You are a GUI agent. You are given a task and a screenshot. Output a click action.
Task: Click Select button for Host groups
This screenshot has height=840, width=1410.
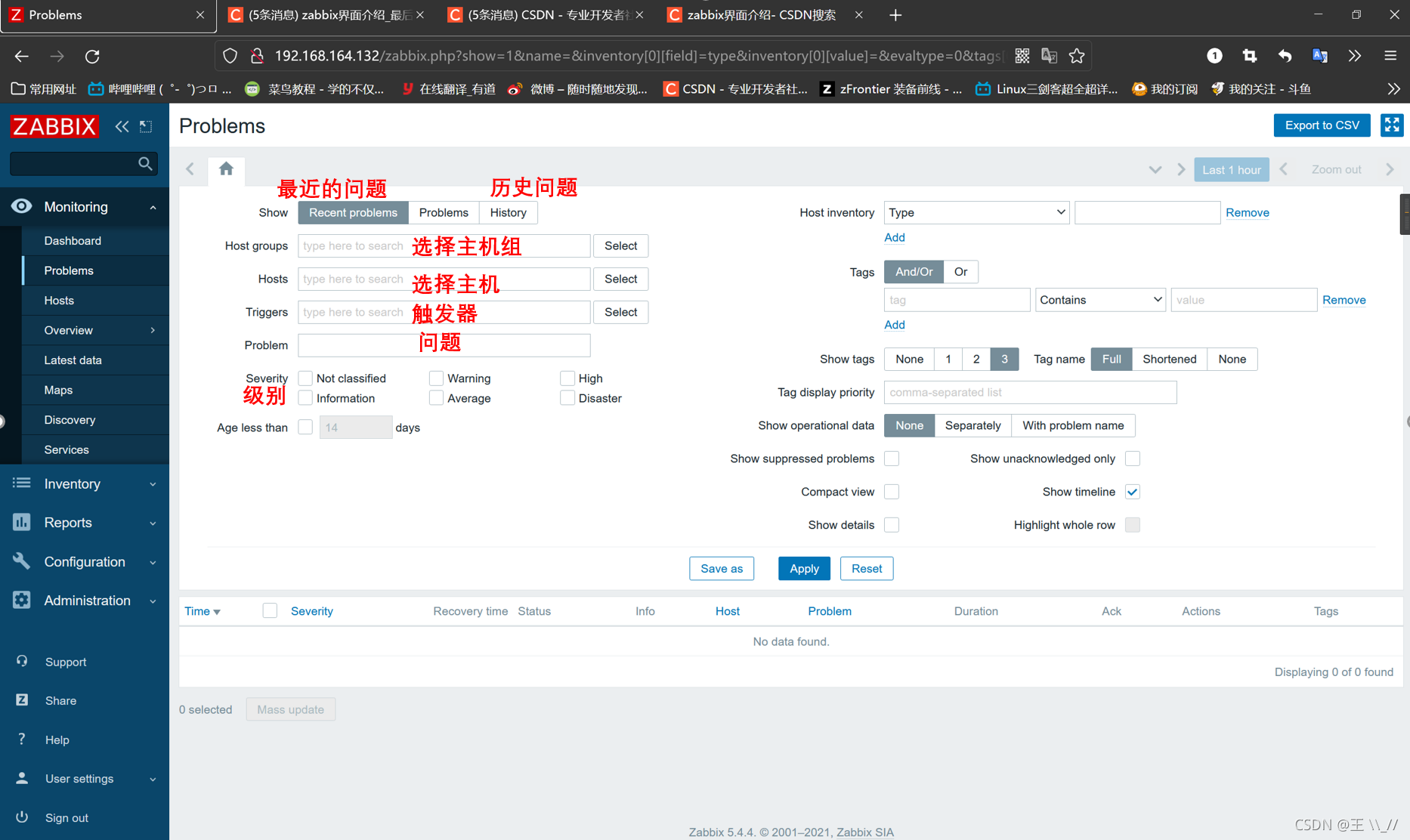coord(620,246)
